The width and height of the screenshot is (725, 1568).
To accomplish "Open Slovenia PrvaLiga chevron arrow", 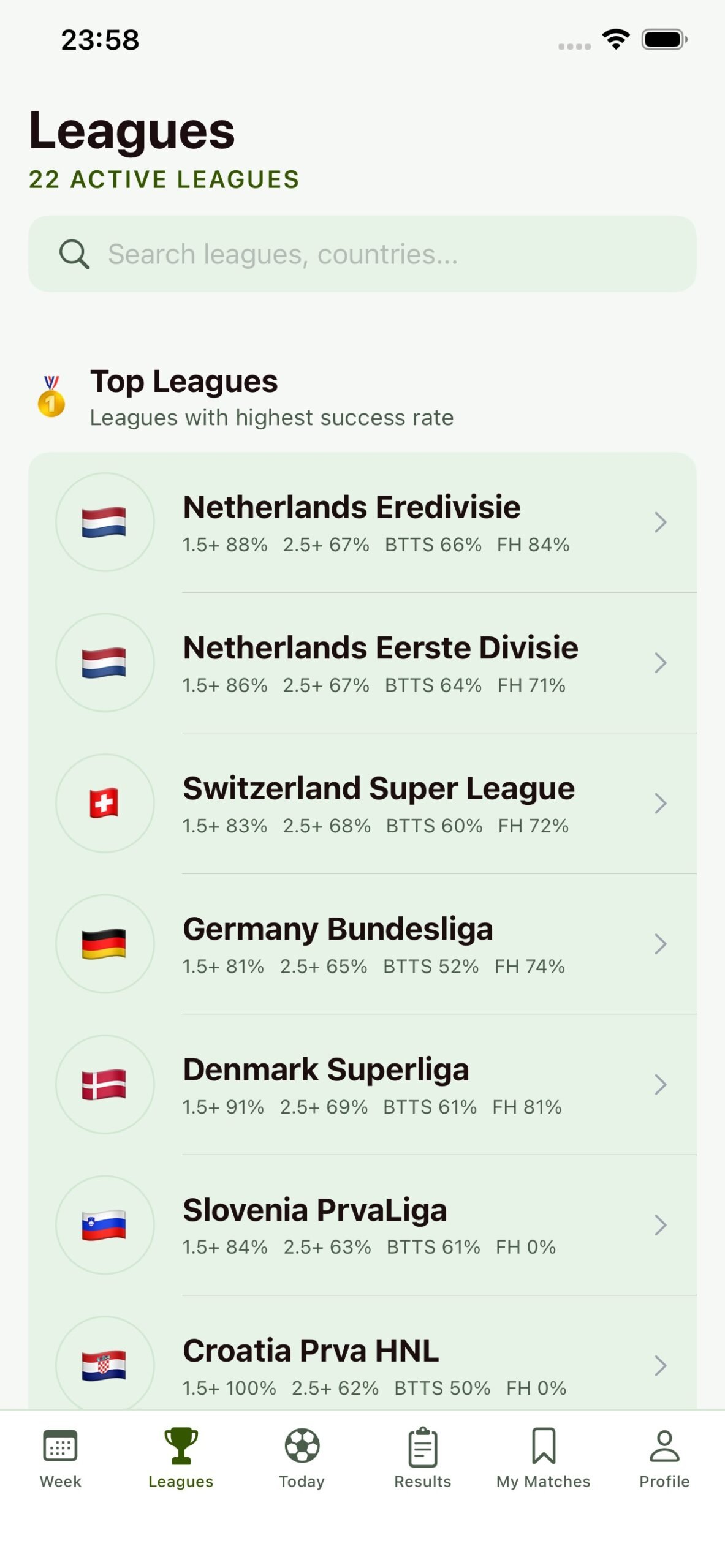I will pyautogui.click(x=660, y=1225).
